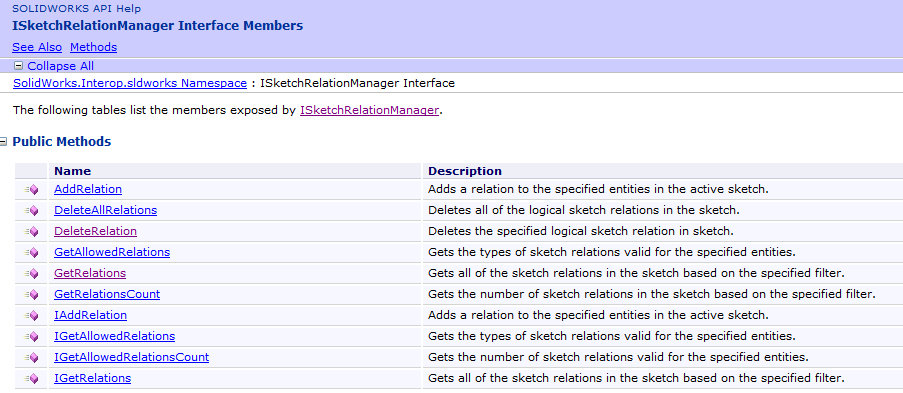
Task: Click the method icon beside GetAllowedRelations
Action: (31, 252)
